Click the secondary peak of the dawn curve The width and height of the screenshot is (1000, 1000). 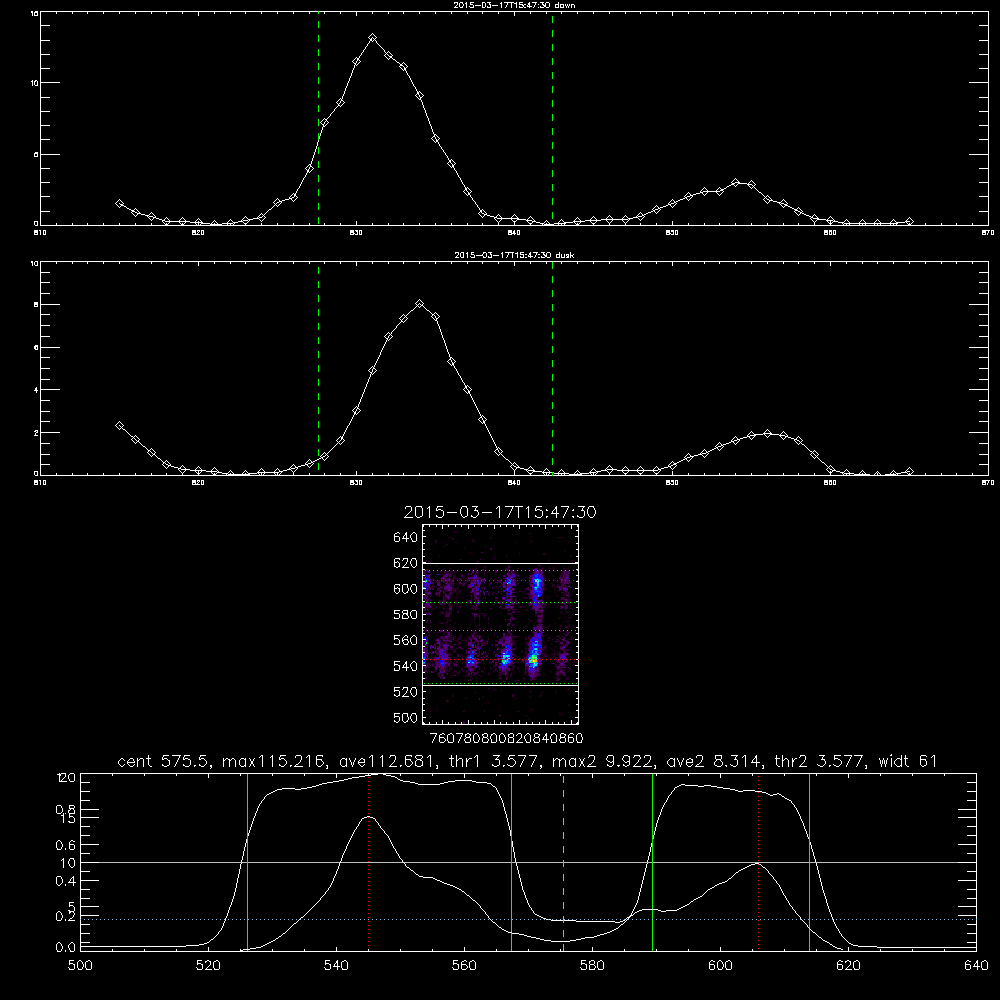pyautogui.click(x=735, y=182)
